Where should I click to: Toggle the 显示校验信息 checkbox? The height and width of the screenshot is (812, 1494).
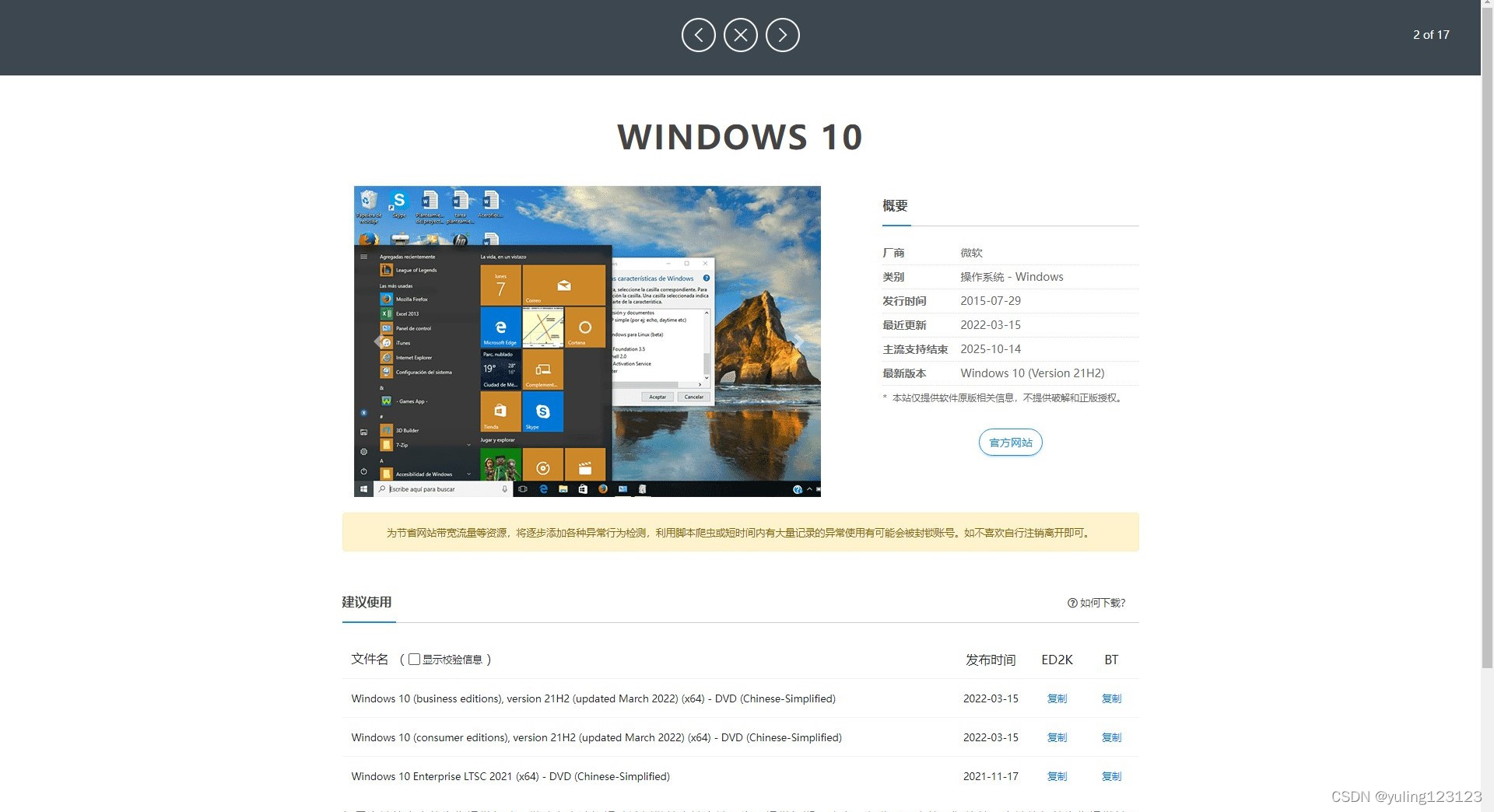[x=414, y=659]
